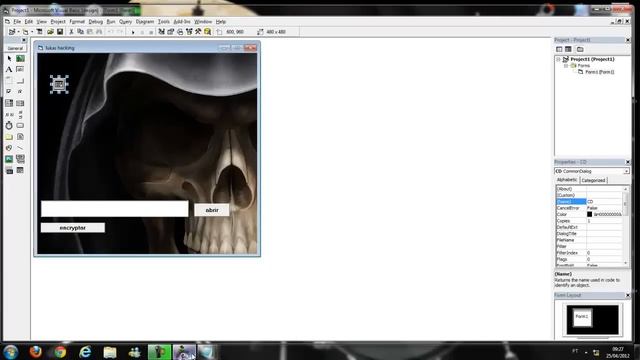Select the Pointer tool in the toolbox

coord(9,59)
